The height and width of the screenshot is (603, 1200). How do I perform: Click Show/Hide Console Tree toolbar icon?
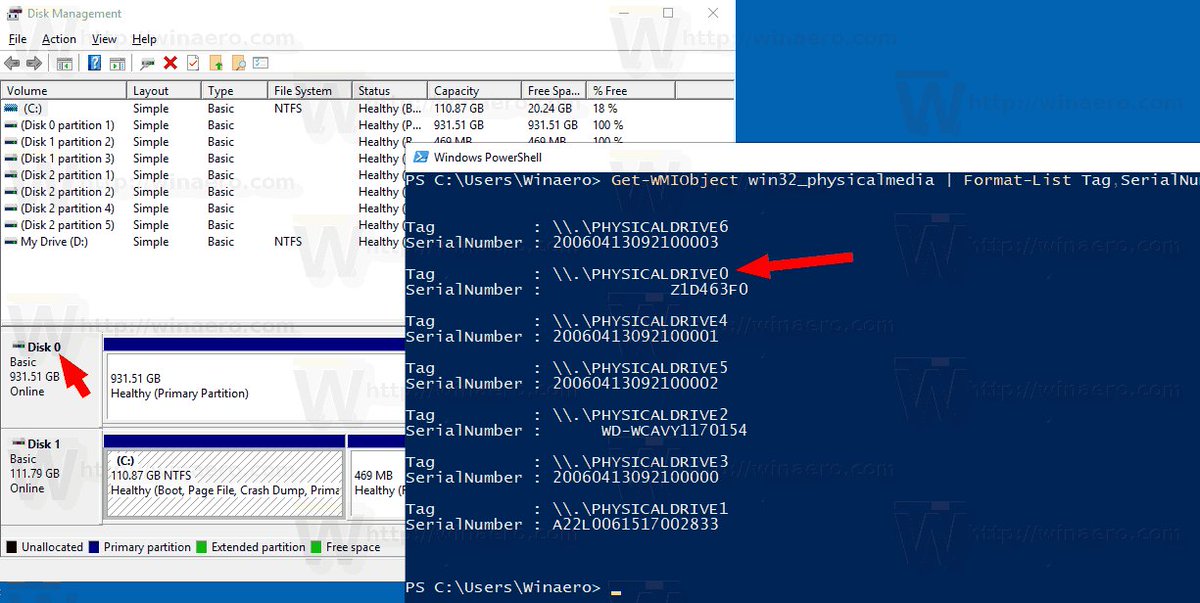click(x=64, y=63)
